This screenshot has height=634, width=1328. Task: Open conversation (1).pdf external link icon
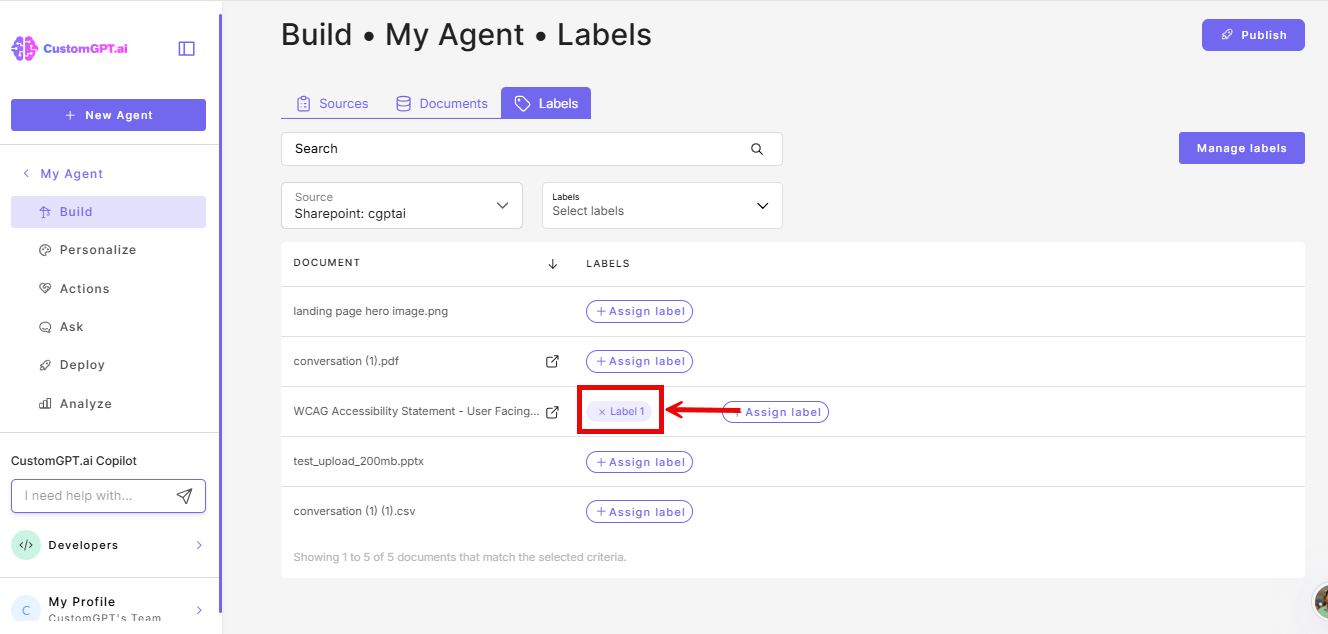552,361
